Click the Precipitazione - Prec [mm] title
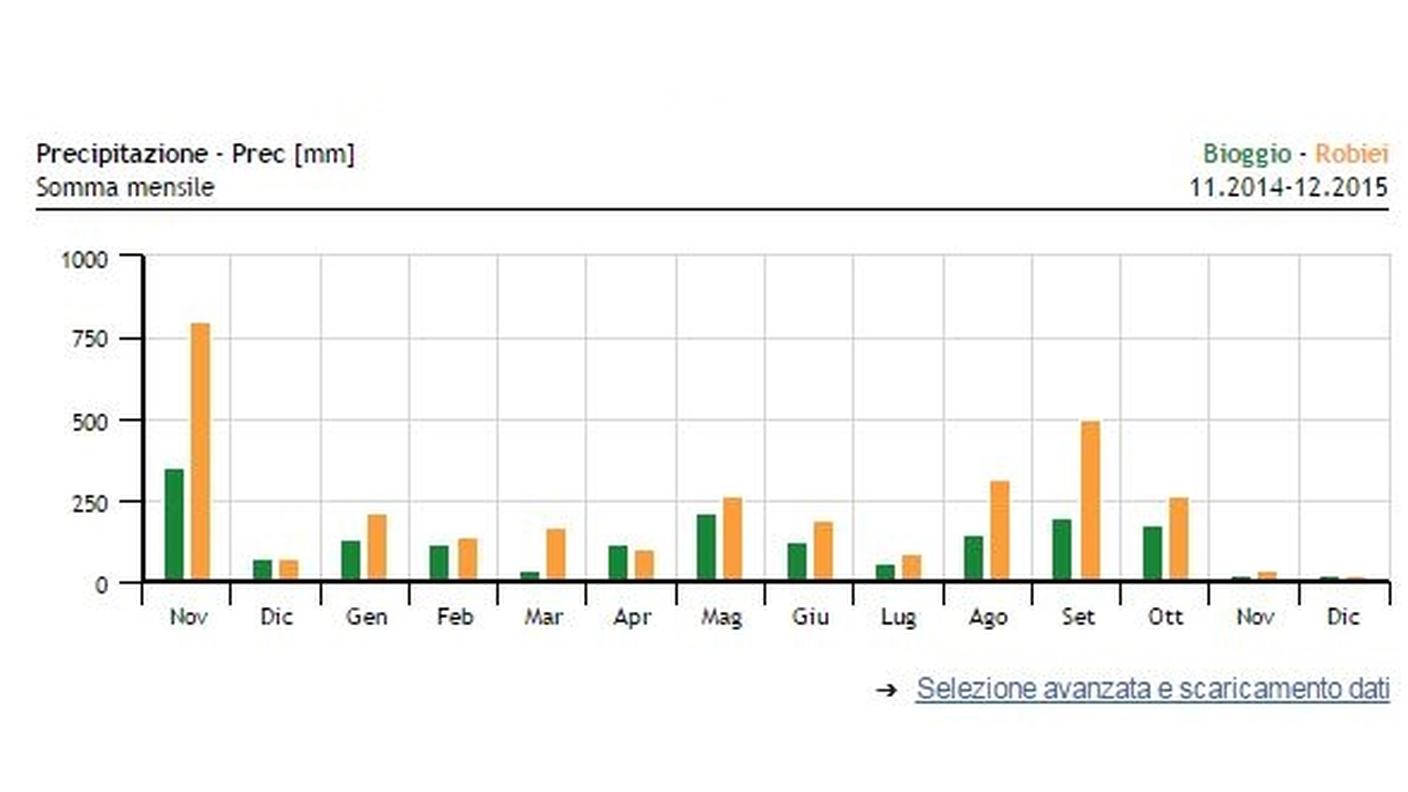Viewport: 1408px width, 792px height. [195, 154]
